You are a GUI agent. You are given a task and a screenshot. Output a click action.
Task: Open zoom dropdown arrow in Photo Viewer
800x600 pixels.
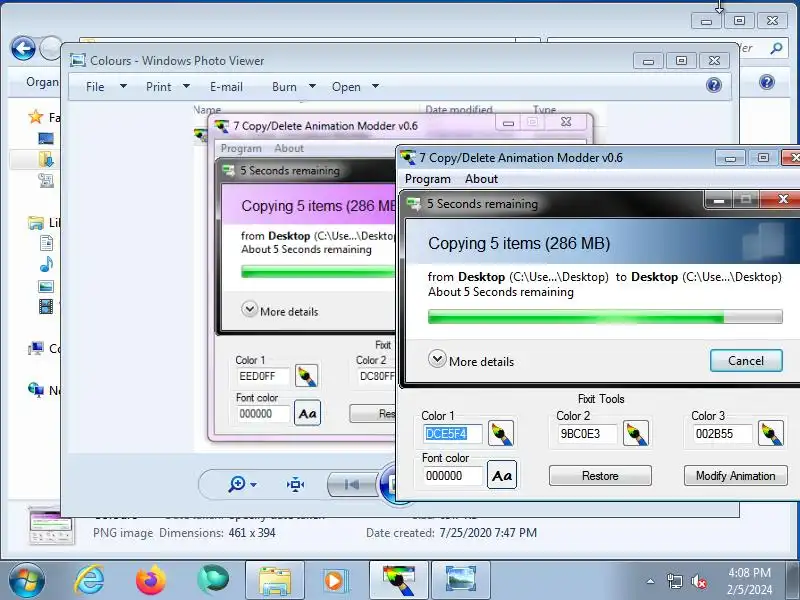254,485
